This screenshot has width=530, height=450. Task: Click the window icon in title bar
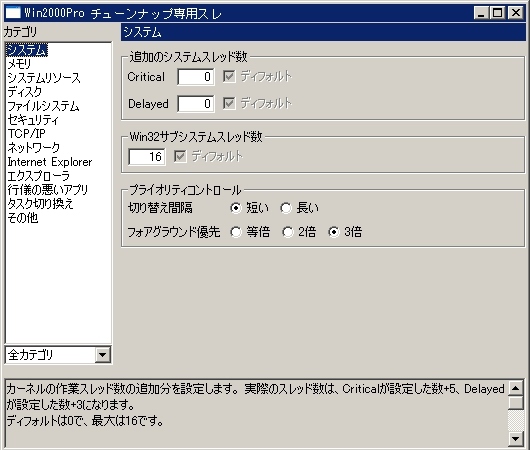(13, 13)
